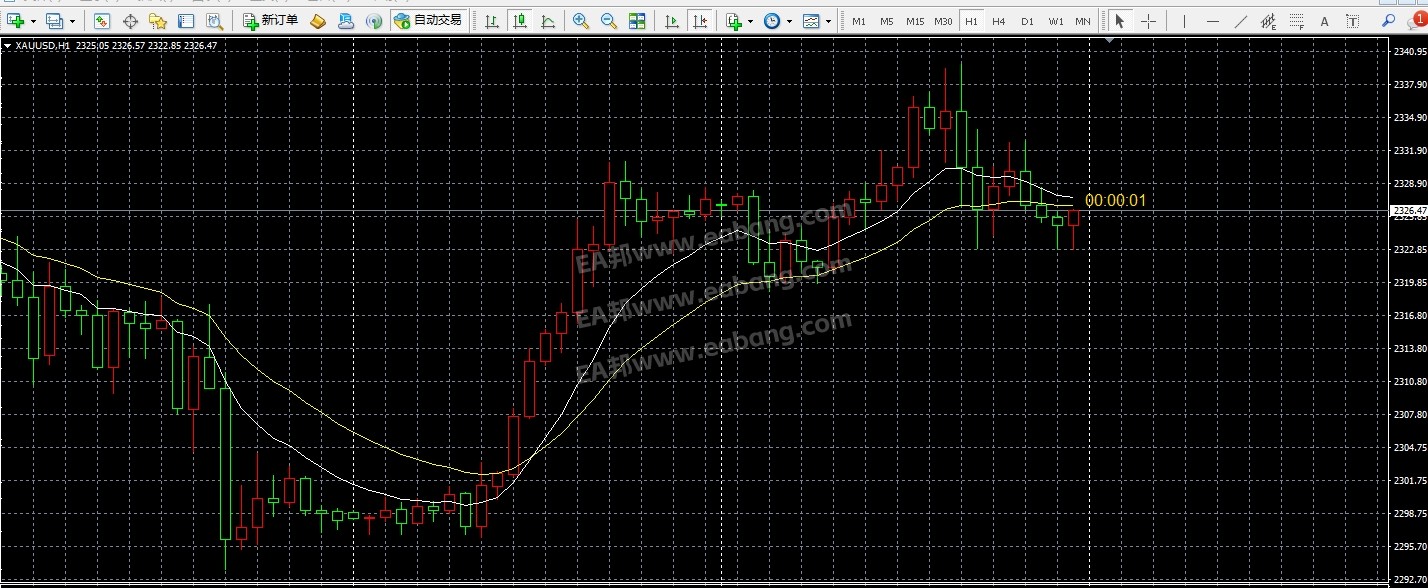Toggle the 自动交易 auto trading button
1428x588 pixels.
pos(428,21)
